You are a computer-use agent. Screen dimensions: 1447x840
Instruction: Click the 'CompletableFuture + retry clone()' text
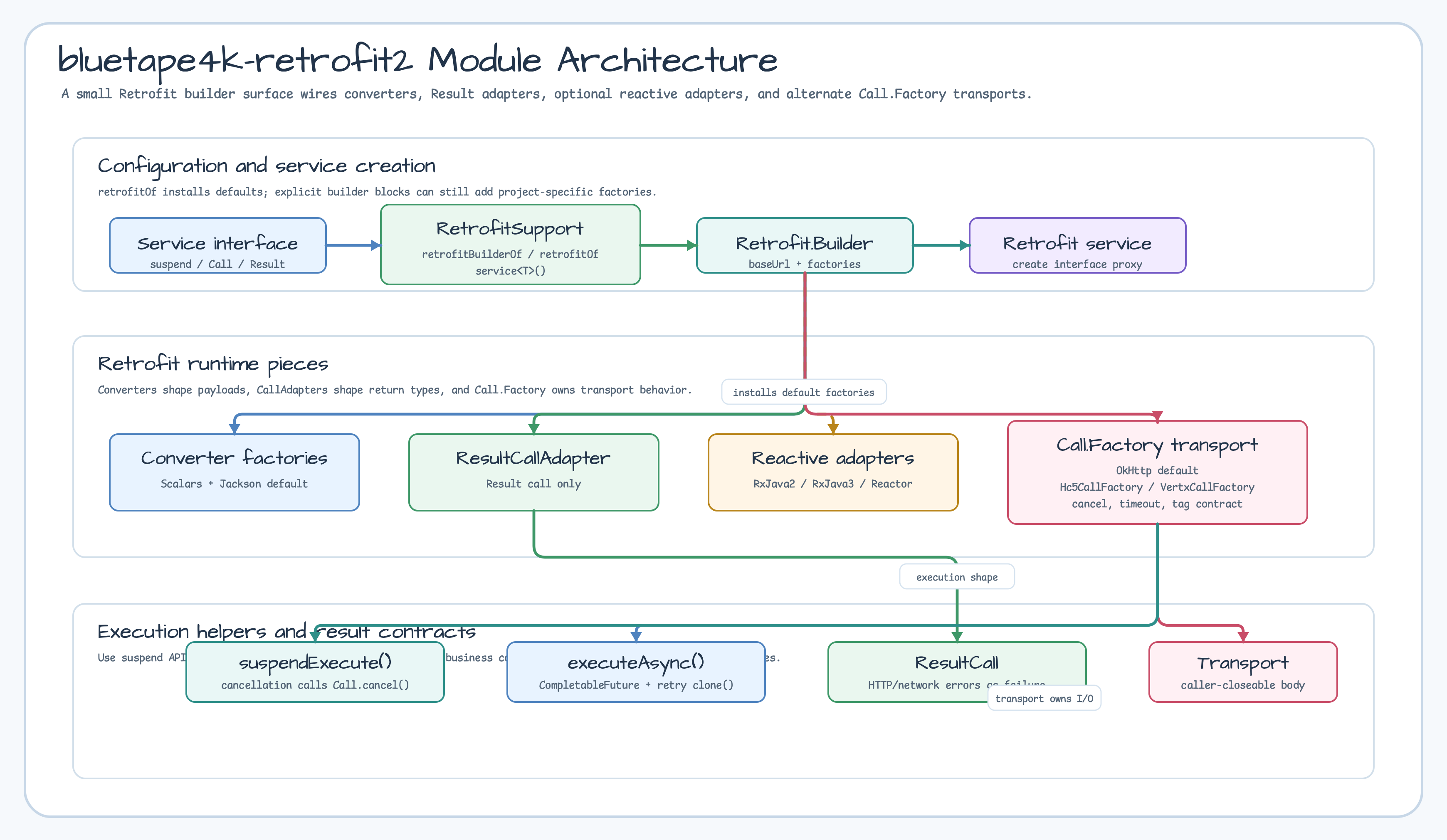coord(636,685)
